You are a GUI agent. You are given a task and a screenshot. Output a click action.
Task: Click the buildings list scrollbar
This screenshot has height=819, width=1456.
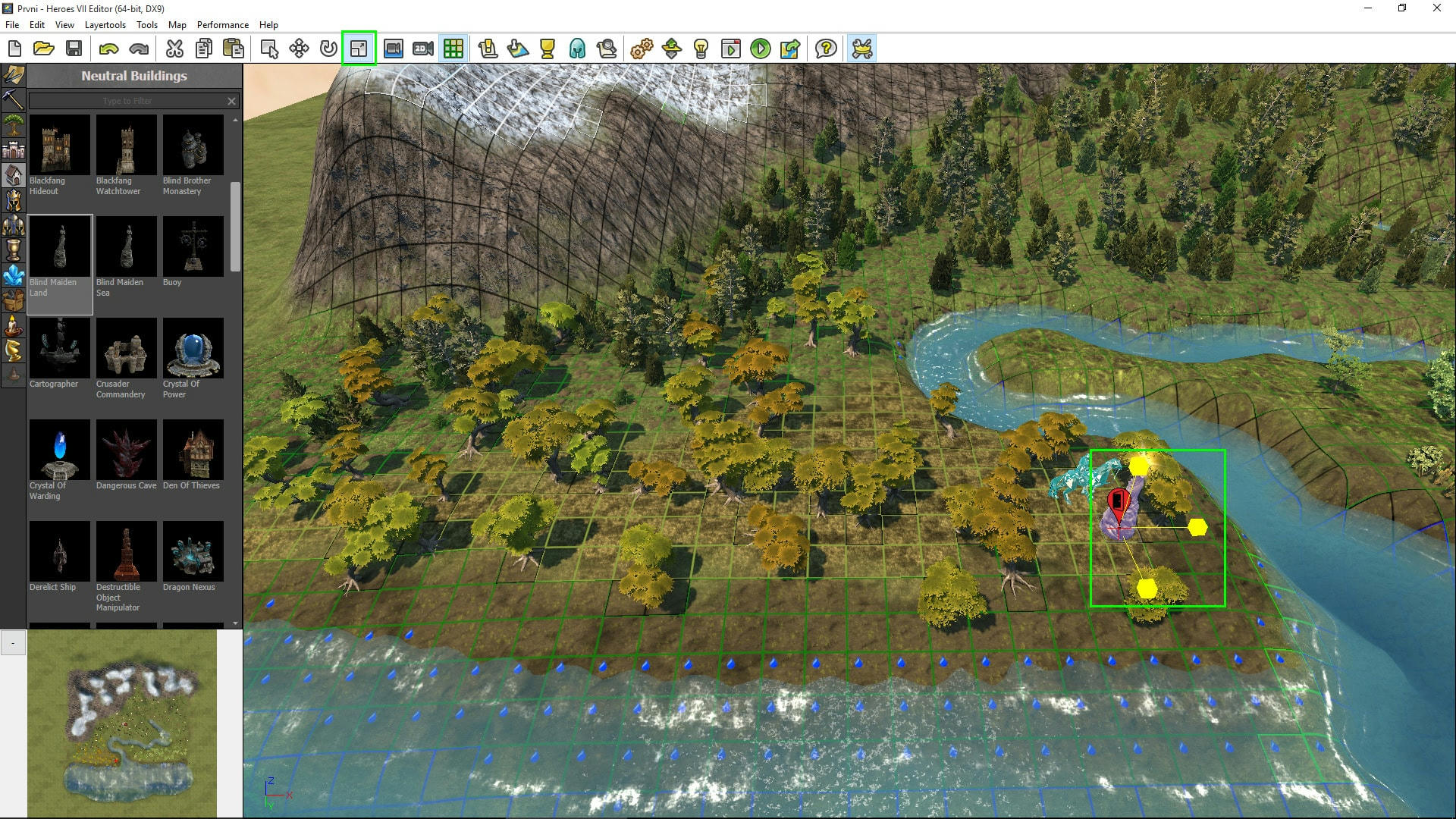235,226
